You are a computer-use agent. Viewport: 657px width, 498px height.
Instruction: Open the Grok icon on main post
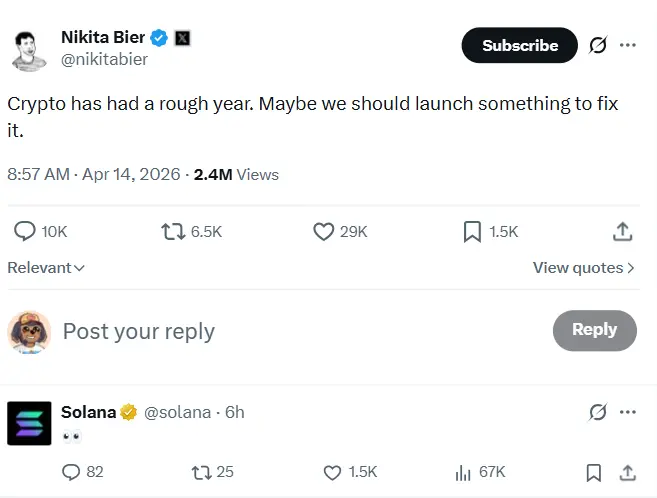pos(598,45)
